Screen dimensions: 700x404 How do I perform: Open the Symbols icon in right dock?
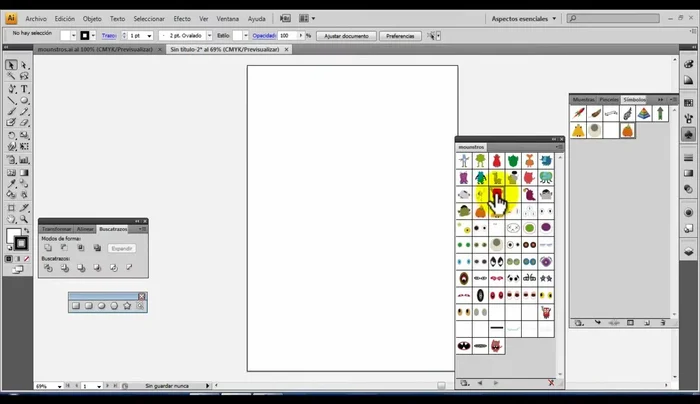pyautogui.click(x=688, y=134)
